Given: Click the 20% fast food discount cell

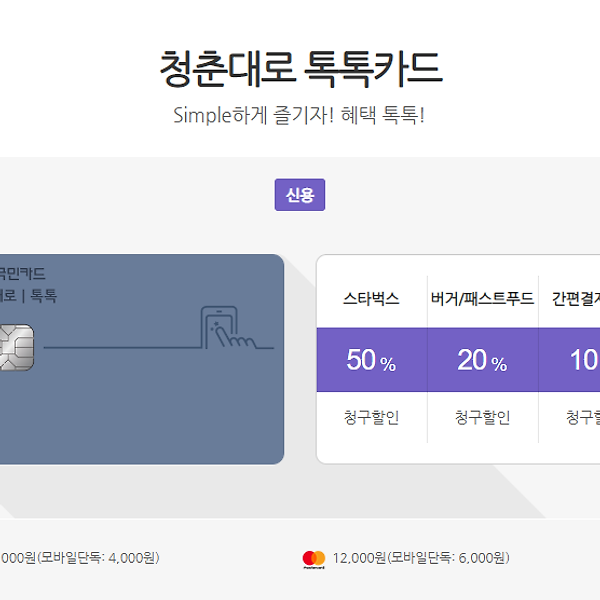Looking at the screenshot, I should point(482,361).
